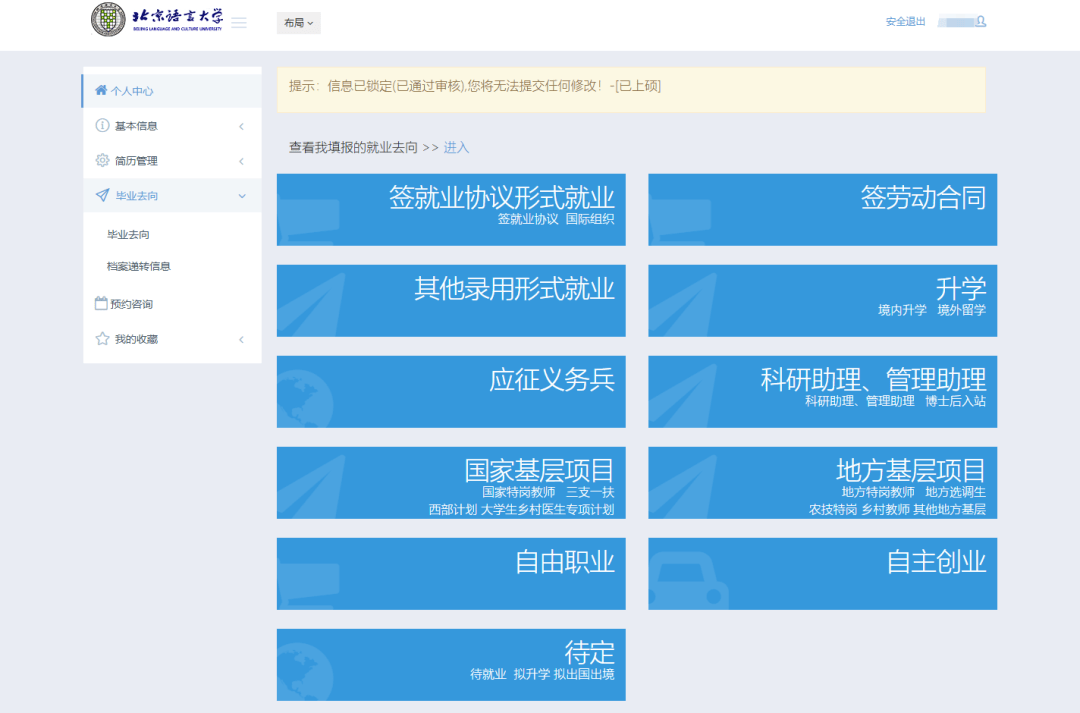Image resolution: width=1080 pixels, height=713 pixels.
Task: Click the paper plane icon beside 毕业去向
Action: (102, 196)
